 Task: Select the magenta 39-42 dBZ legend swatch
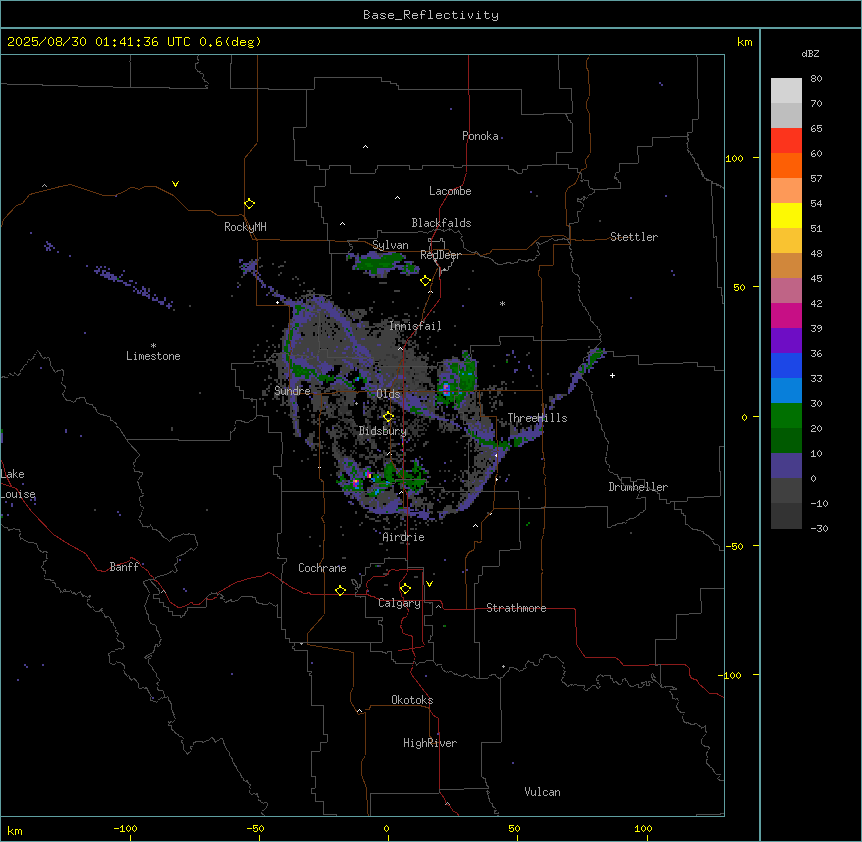point(786,315)
